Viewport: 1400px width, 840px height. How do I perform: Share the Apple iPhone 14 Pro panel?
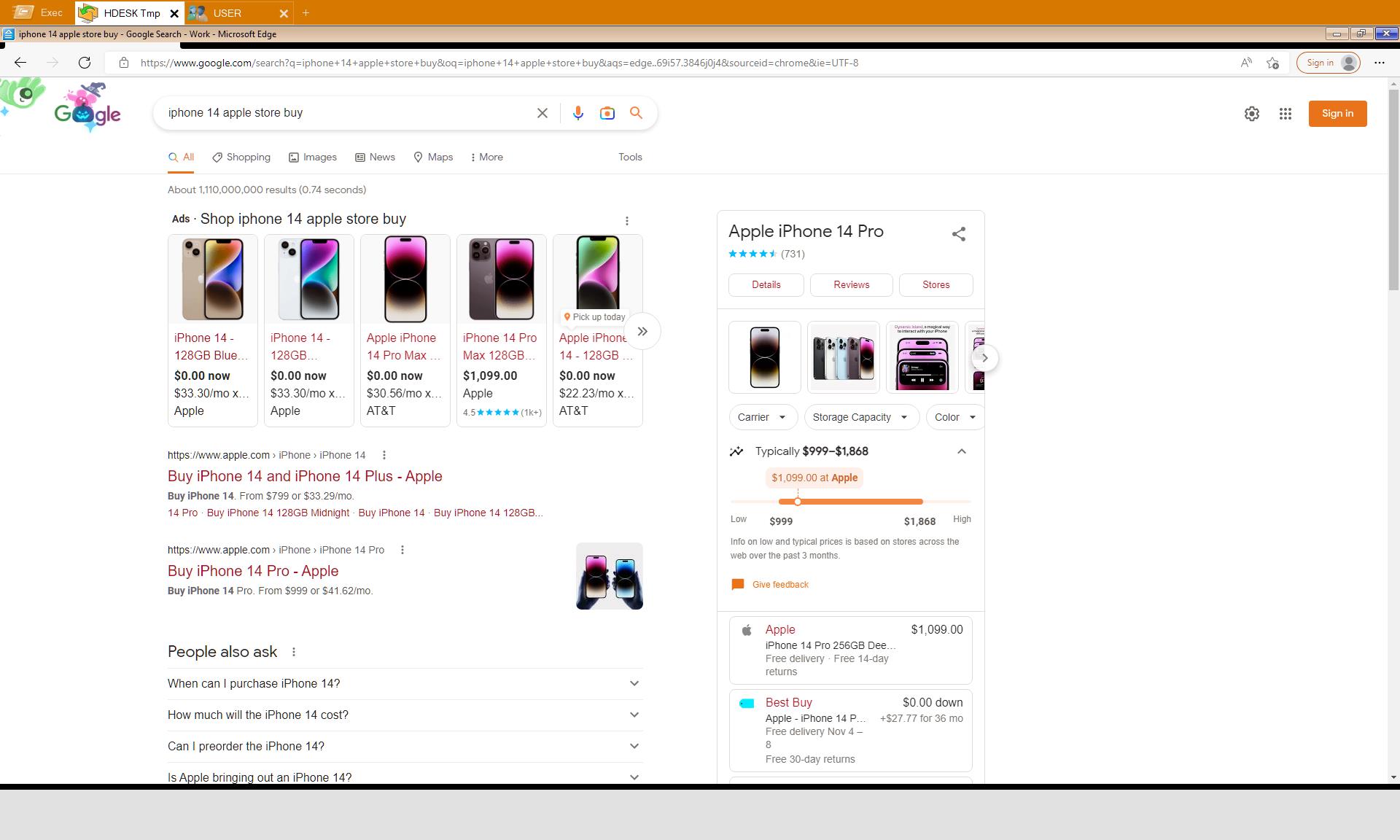[x=959, y=234]
